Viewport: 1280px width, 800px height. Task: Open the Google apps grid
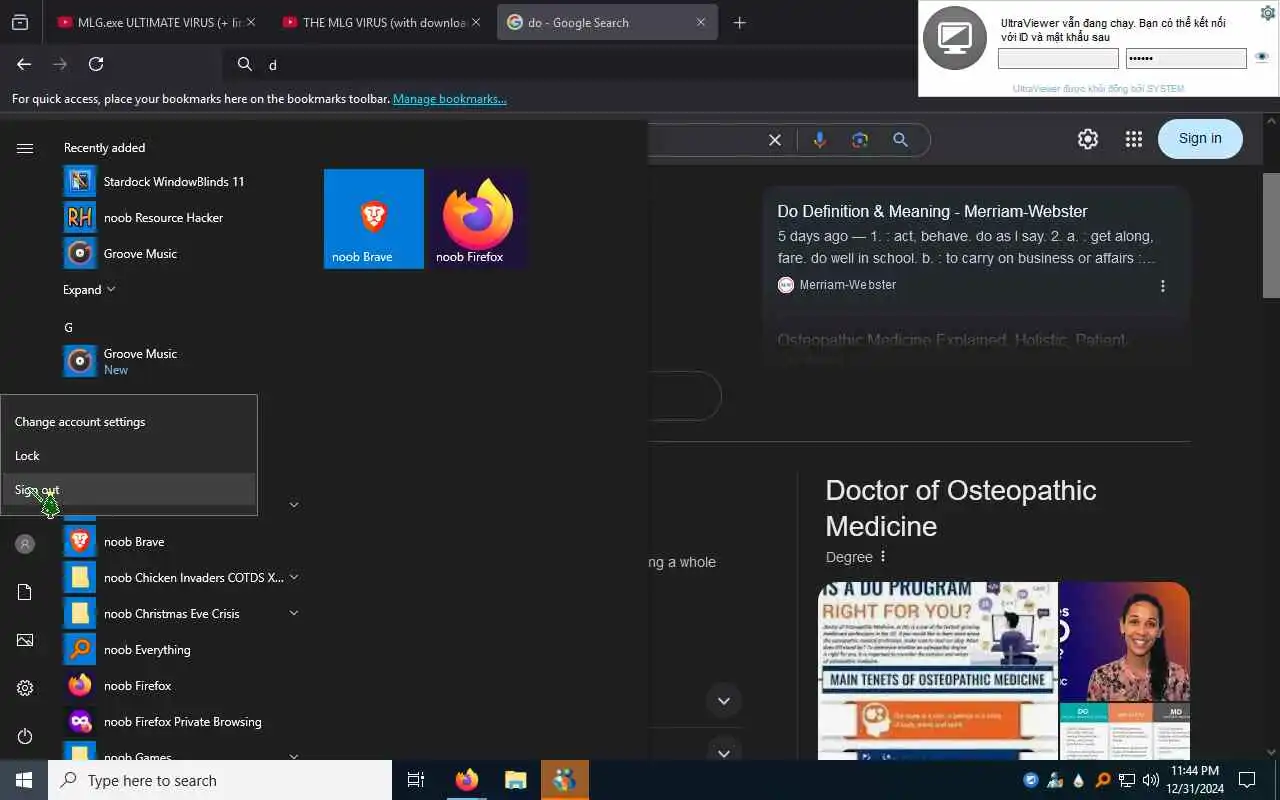[x=1133, y=139]
